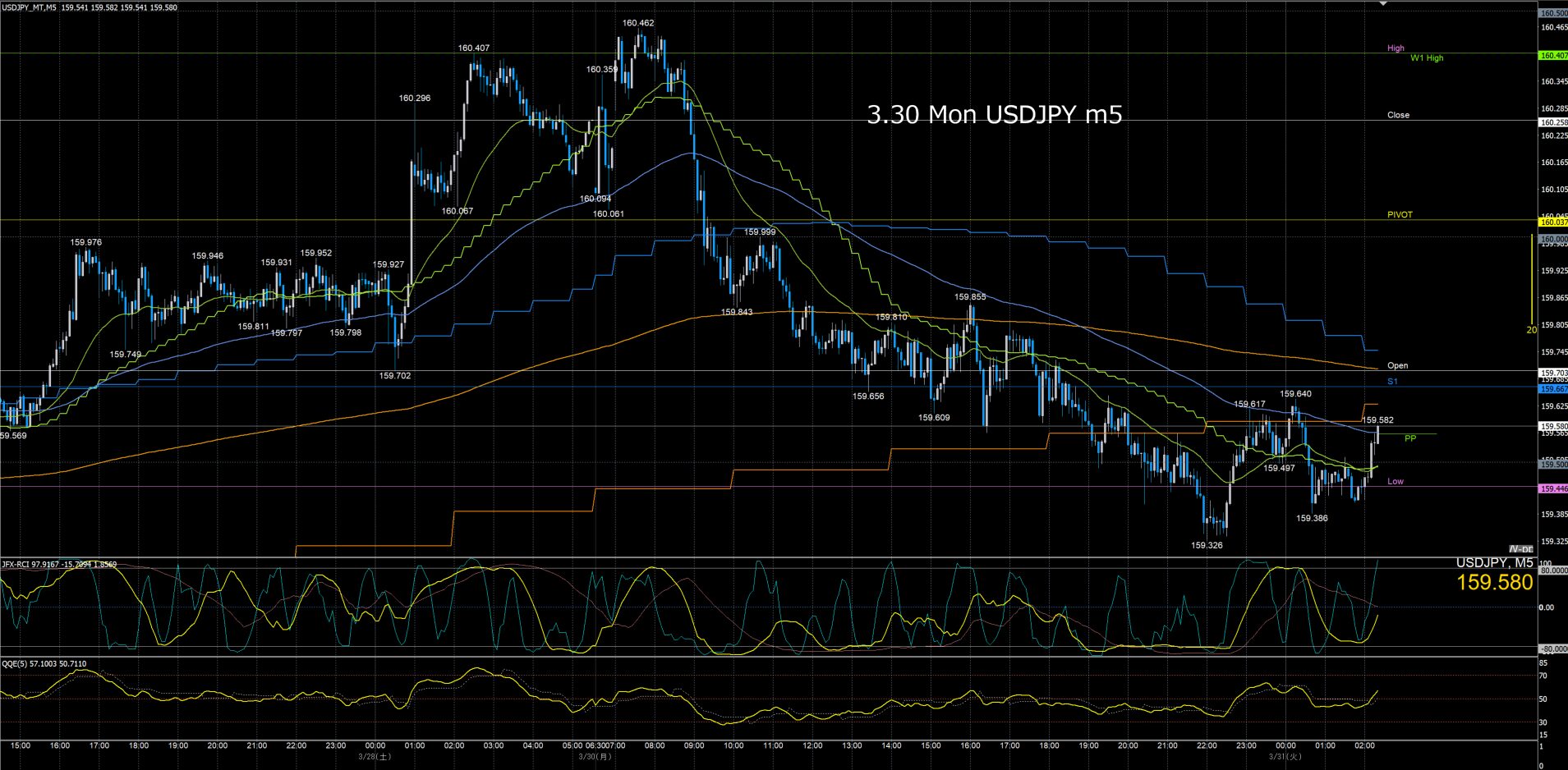This screenshot has height=770, width=1568.
Task: Click the blue 159.667 S1 price tag
Action: click(x=1552, y=389)
